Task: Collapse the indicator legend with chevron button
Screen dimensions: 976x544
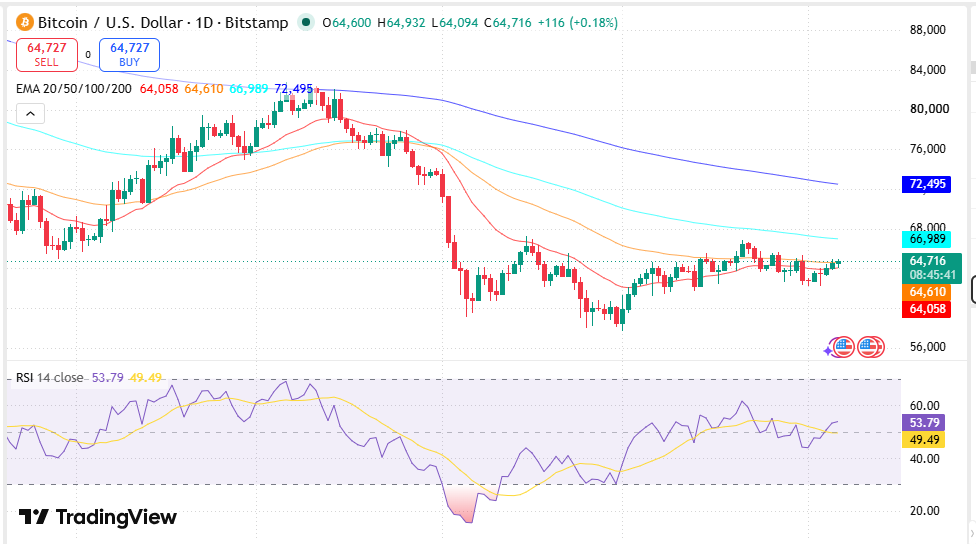Action: point(30,114)
